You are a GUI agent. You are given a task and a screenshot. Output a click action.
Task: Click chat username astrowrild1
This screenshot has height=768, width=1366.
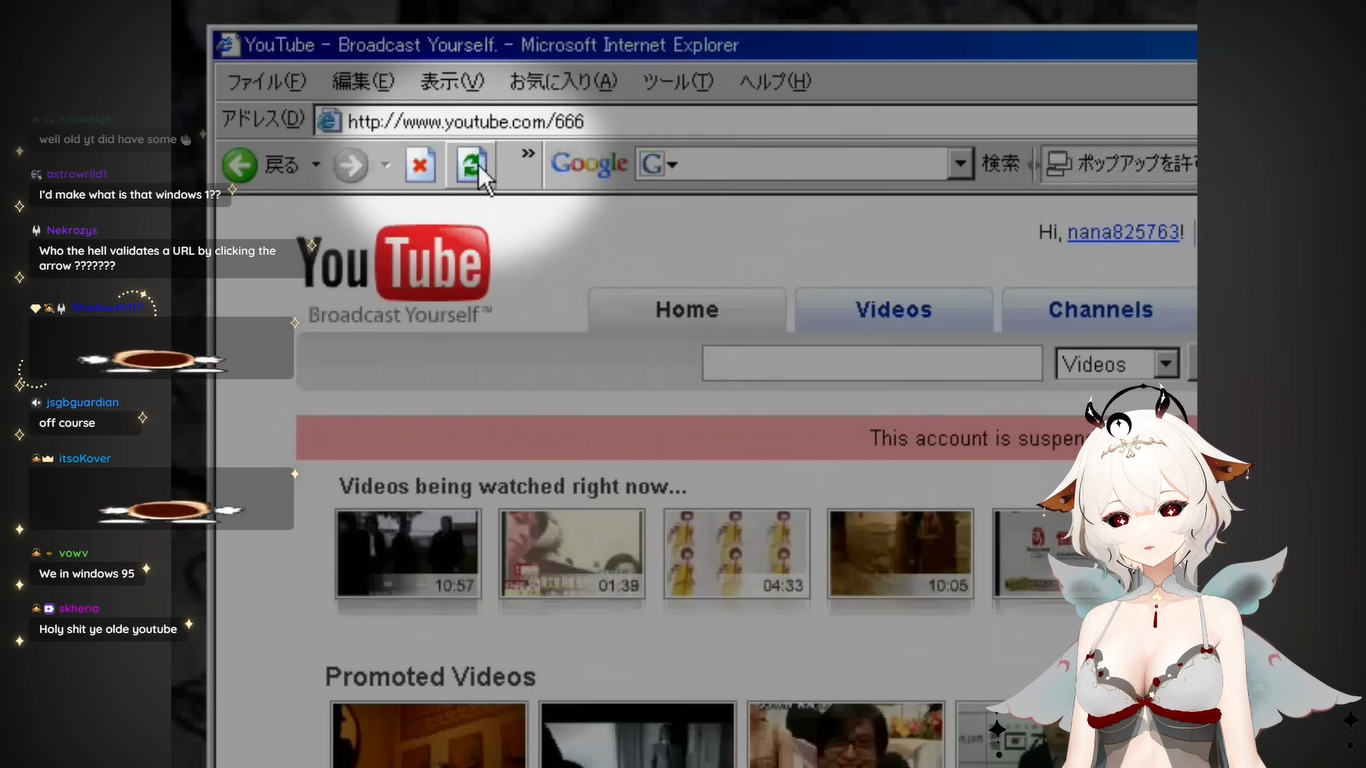77,174
